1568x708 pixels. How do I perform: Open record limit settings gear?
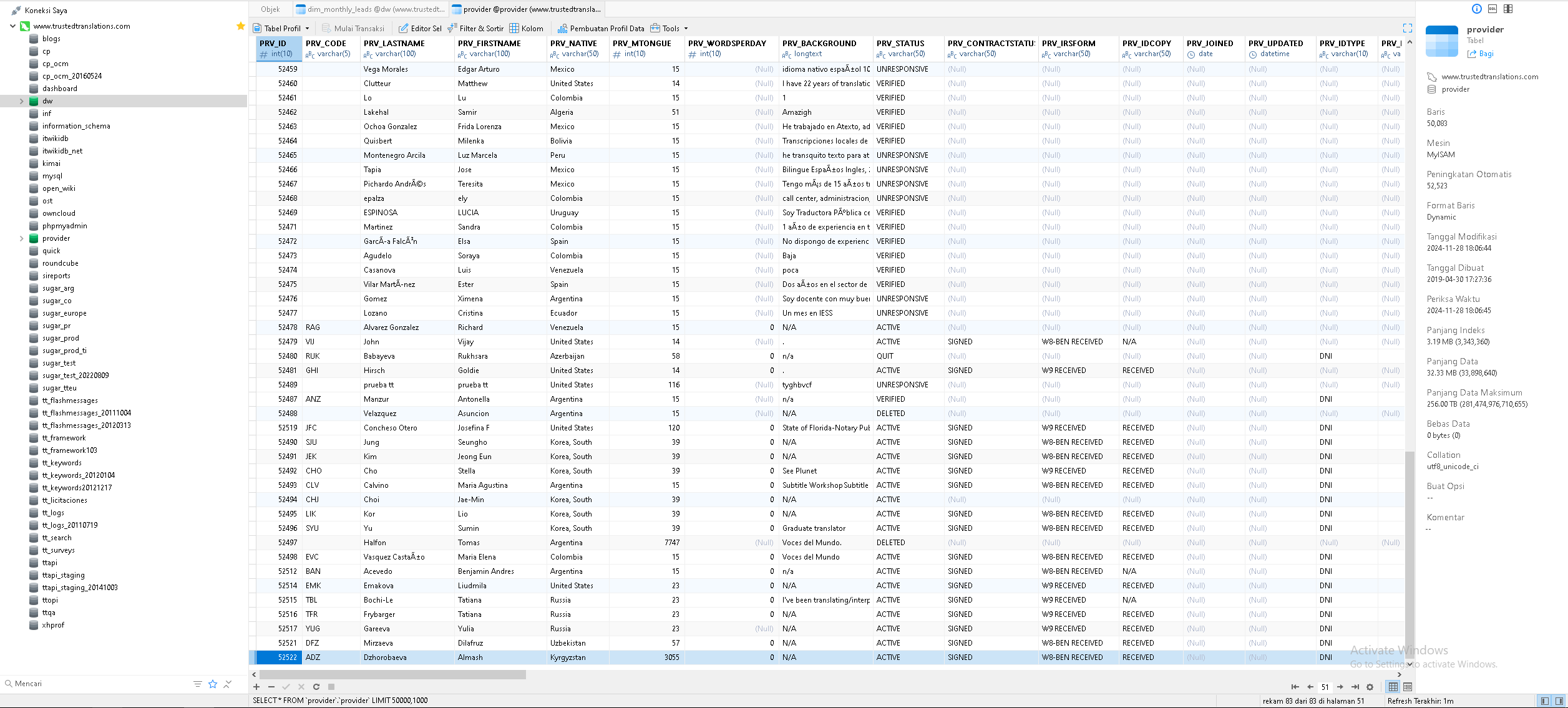(1370, 687)
